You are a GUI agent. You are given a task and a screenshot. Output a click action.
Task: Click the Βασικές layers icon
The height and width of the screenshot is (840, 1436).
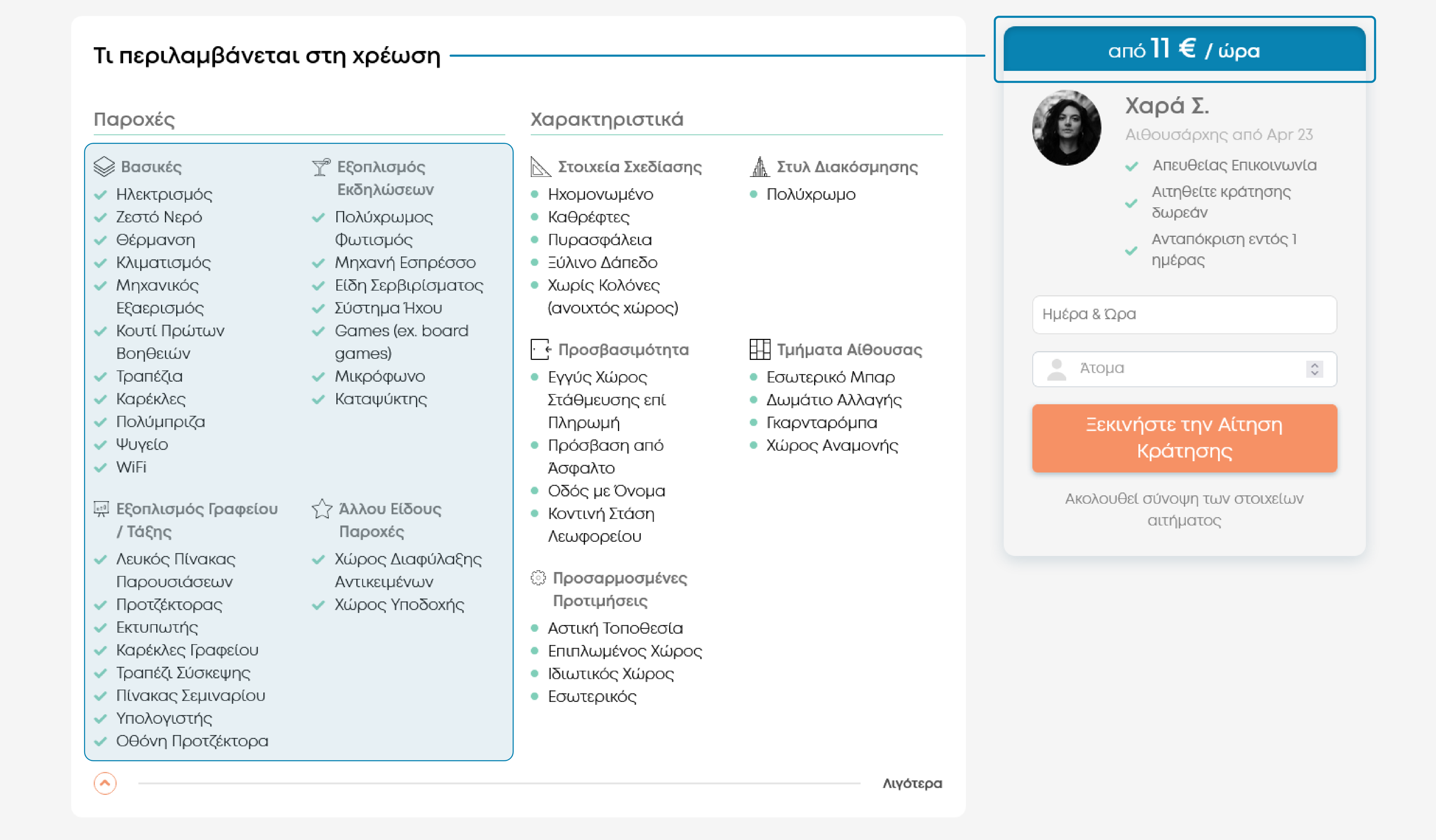[x=104, y=166]
